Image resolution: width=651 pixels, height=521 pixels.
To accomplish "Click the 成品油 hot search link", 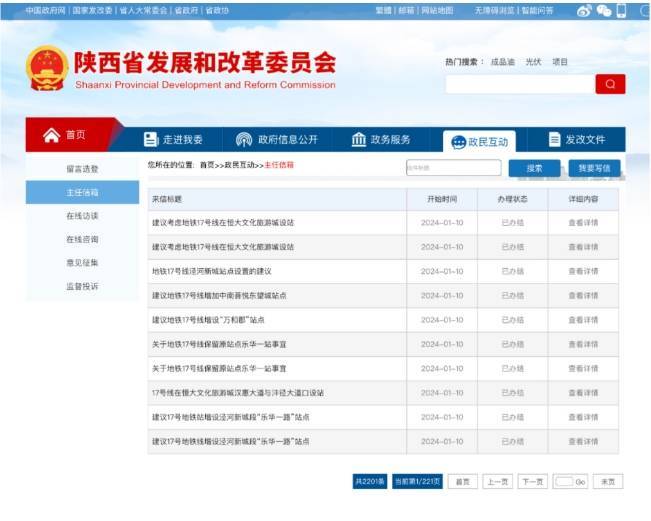I will [502, 62].
